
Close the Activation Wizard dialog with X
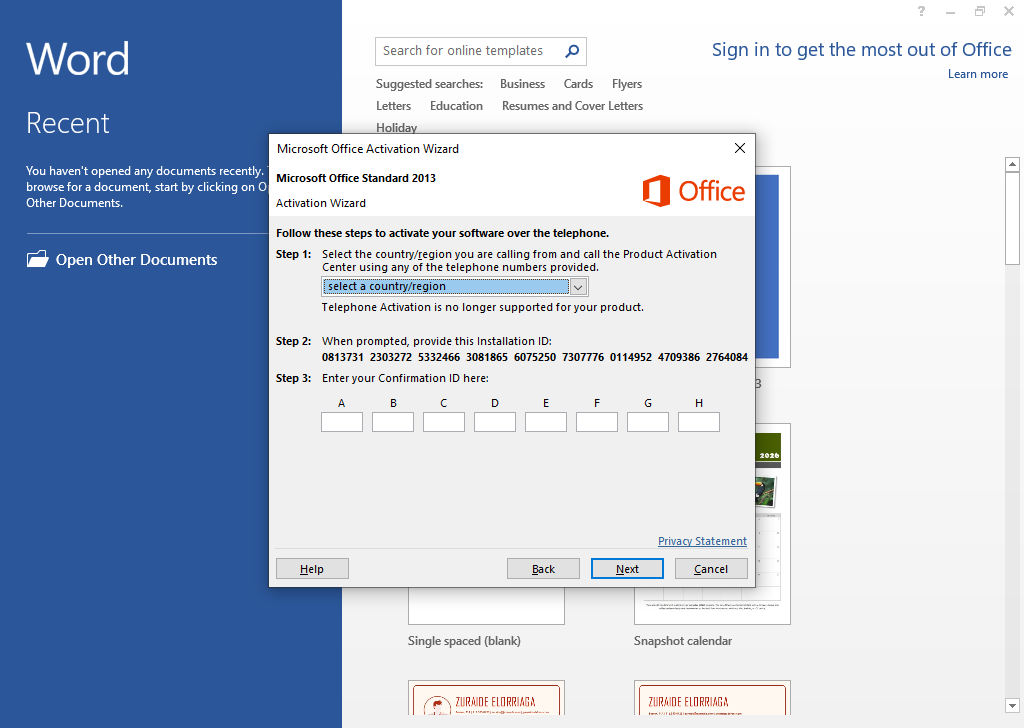739,148
